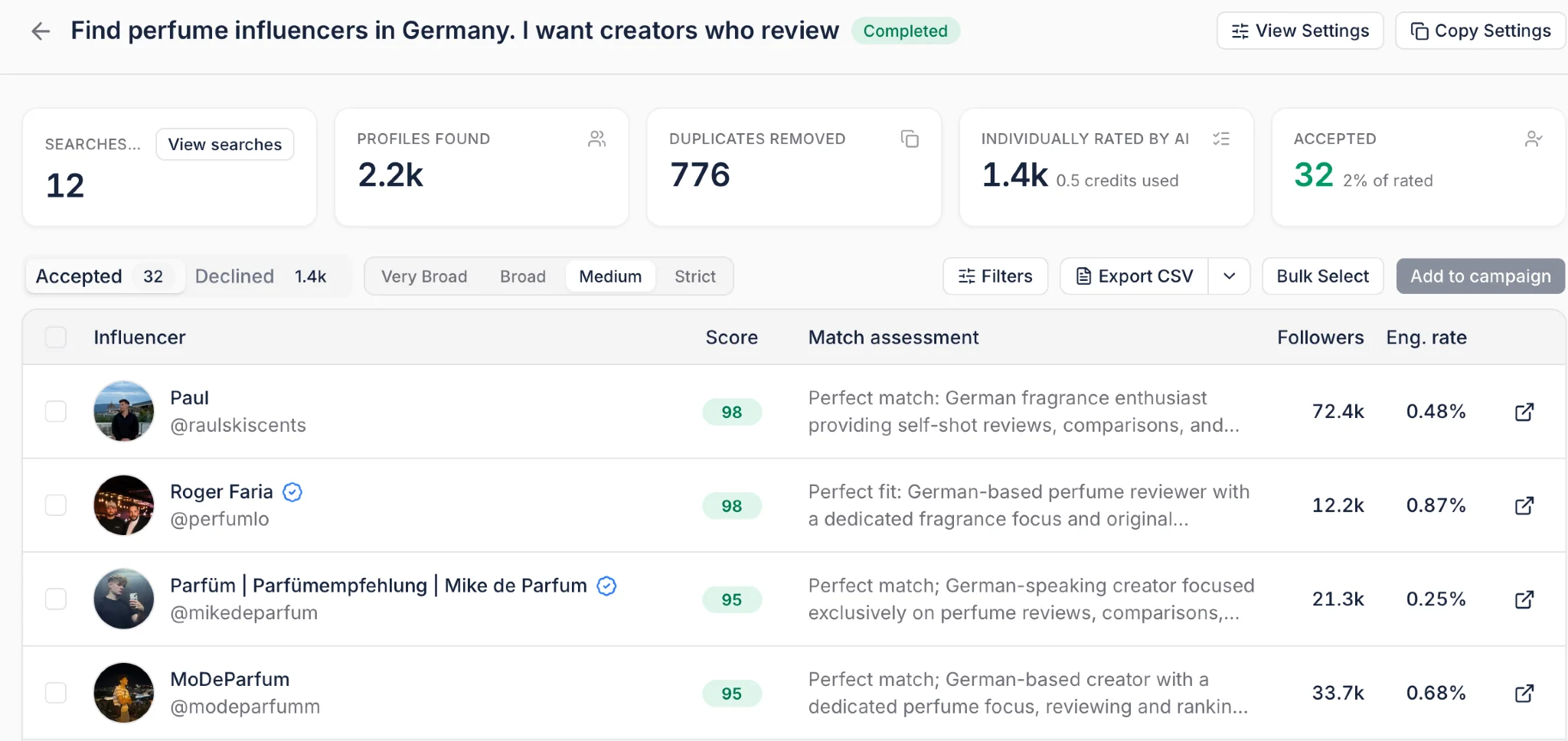This screenshot has width=1568, height=741.
Task: Tick the select-all header checkbox
Action: point(56,337)
